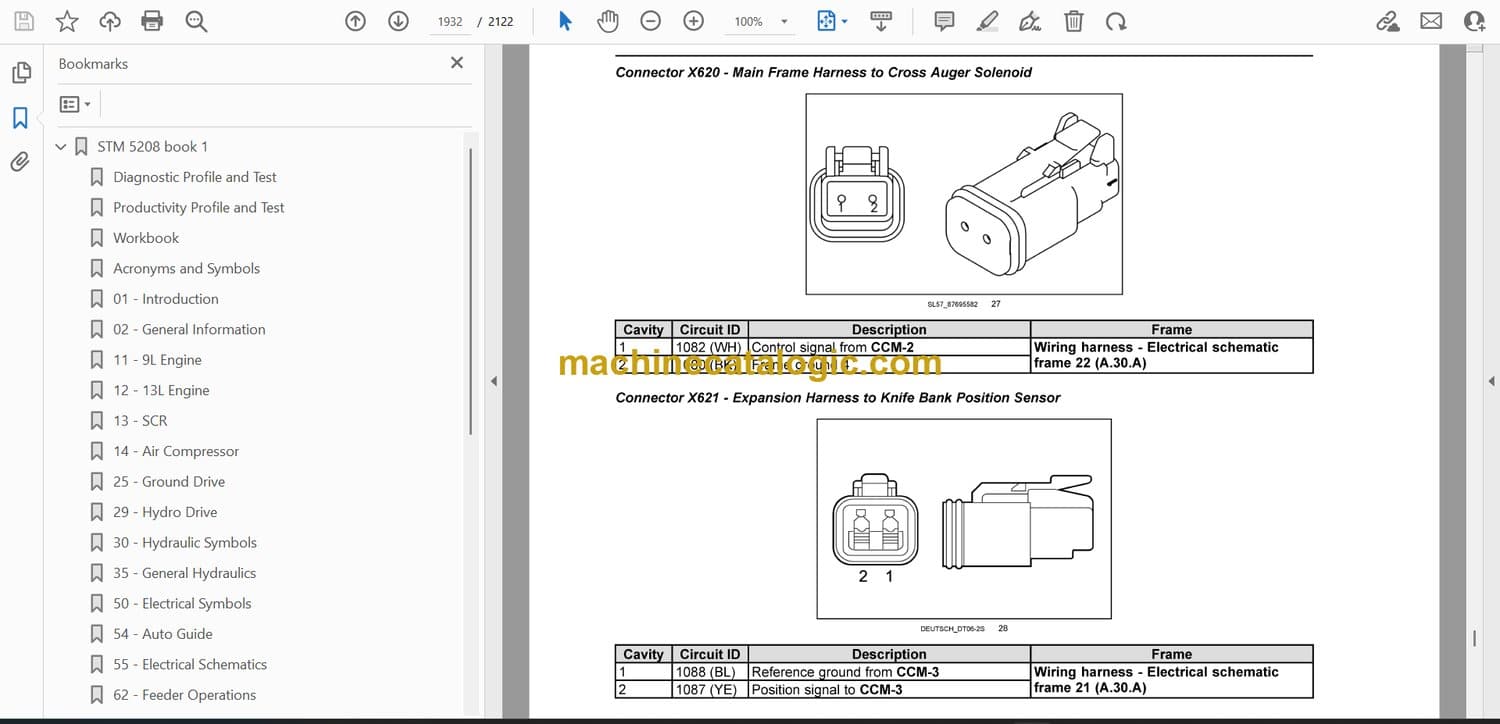Screen dimensions: 1500x724
Task: Select the Highlight text pen tool
Action: click(x=987, y=21)
